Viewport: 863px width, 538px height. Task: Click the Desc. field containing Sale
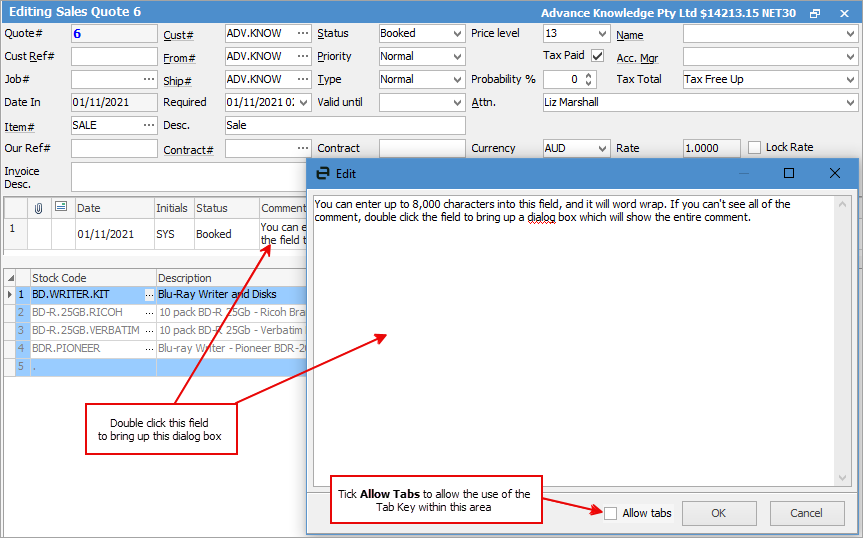345,125
